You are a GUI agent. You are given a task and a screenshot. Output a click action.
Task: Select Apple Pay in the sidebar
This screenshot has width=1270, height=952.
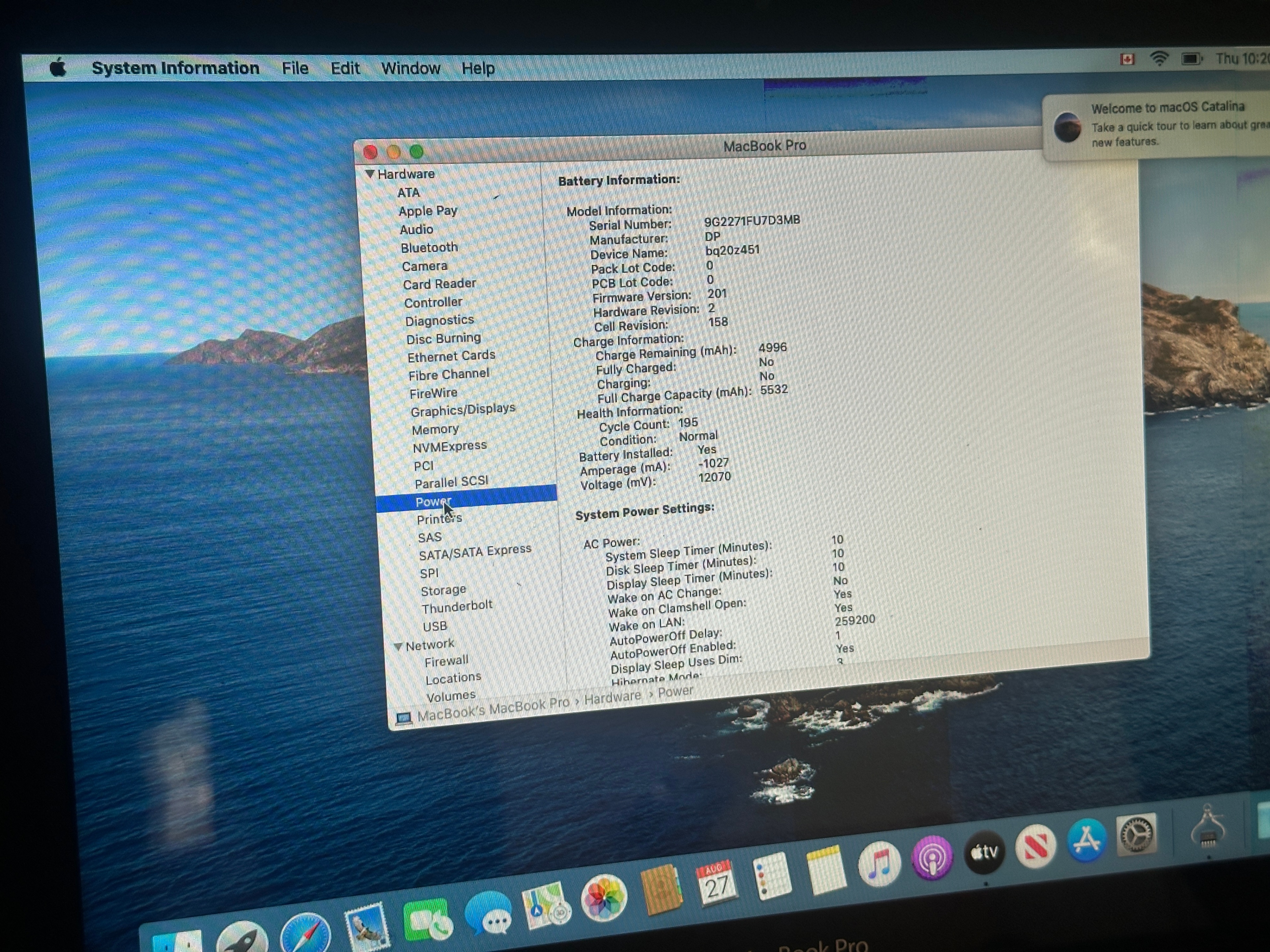428,210
